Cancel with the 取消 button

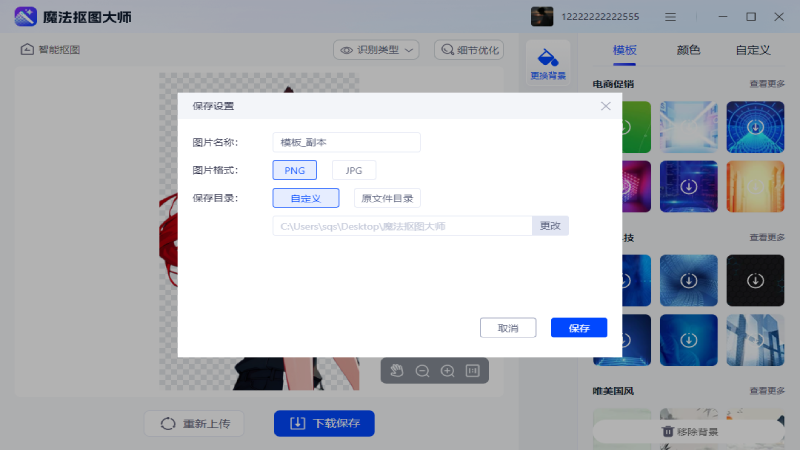[x=508, y=328]
